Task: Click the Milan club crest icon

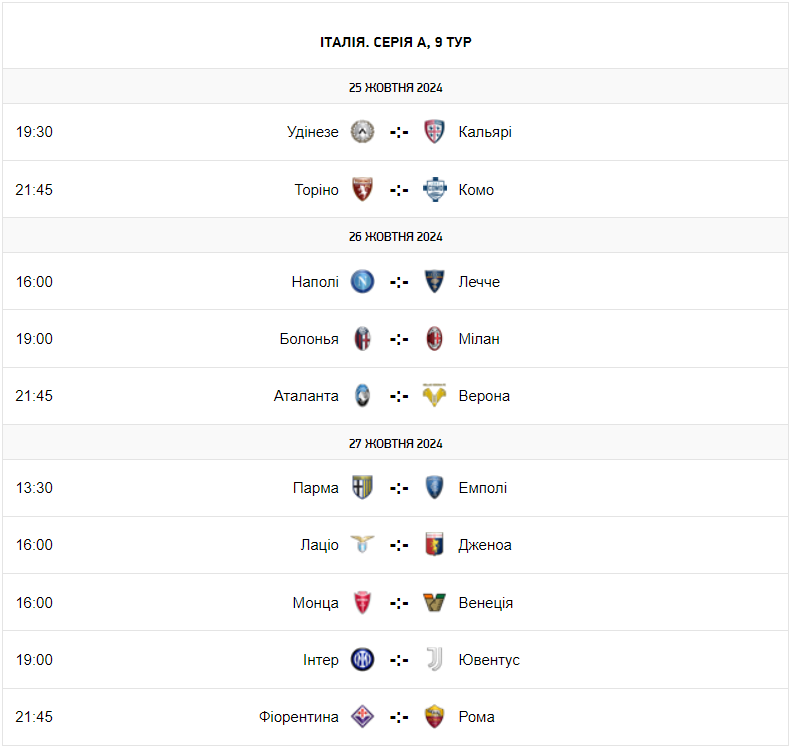Action: 434,339
